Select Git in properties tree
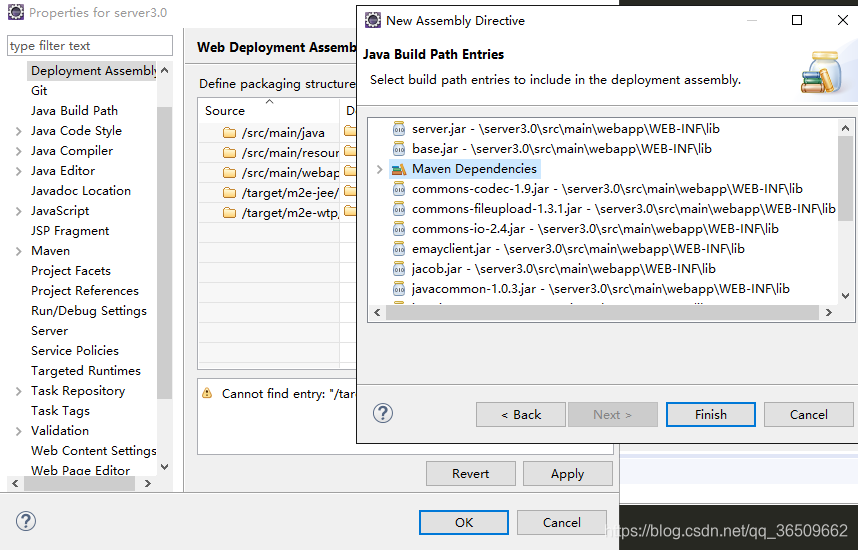The height and width of the screenshot is (550, 858). pos(39,91)
